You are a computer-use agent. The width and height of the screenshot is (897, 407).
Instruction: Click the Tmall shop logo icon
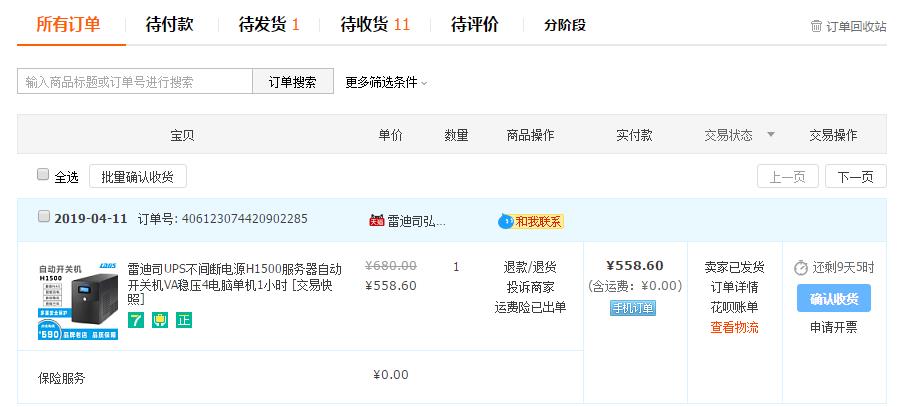[376, 220]
